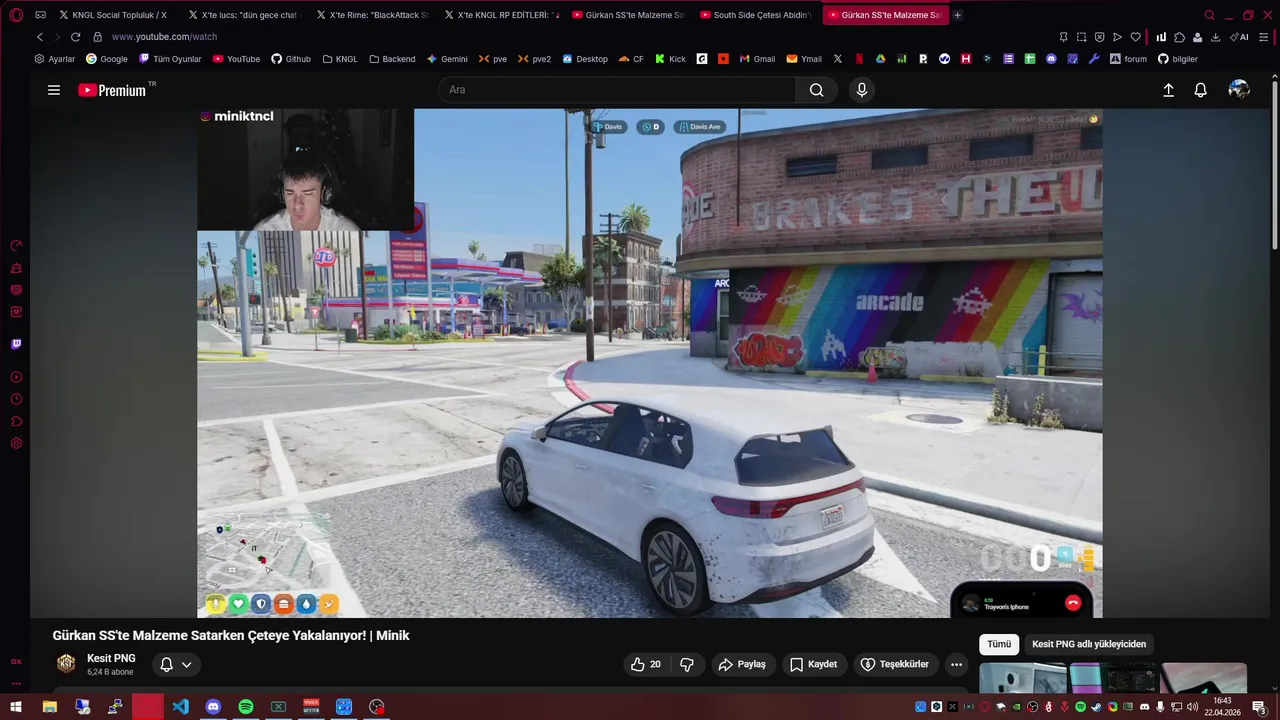Image resolution: width=1280 pixels, height=720 pixels.
Task: Open Github bookmark
Action: [x=291, y=59]
